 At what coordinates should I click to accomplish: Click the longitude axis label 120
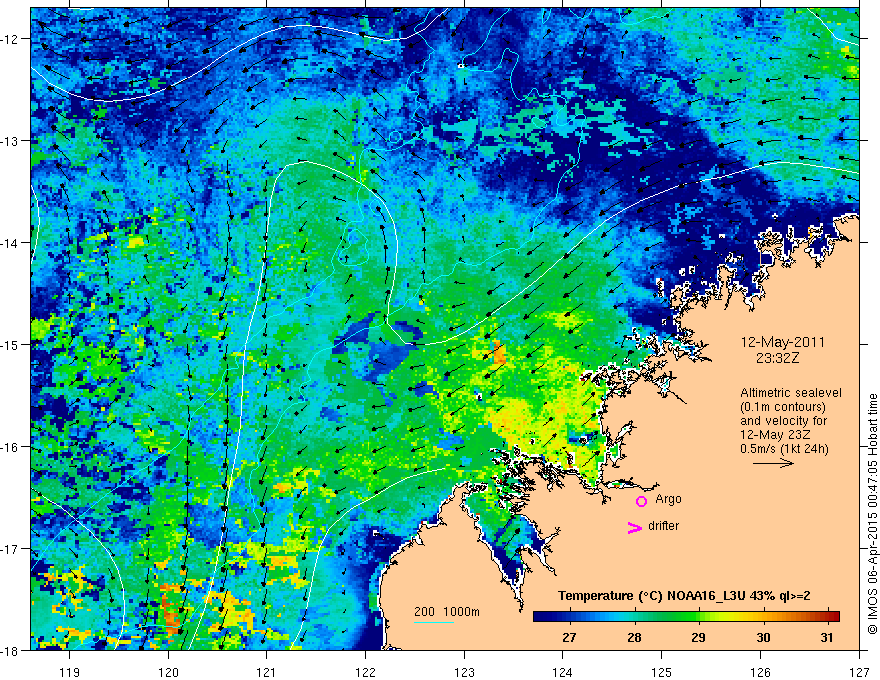[168, 672]
